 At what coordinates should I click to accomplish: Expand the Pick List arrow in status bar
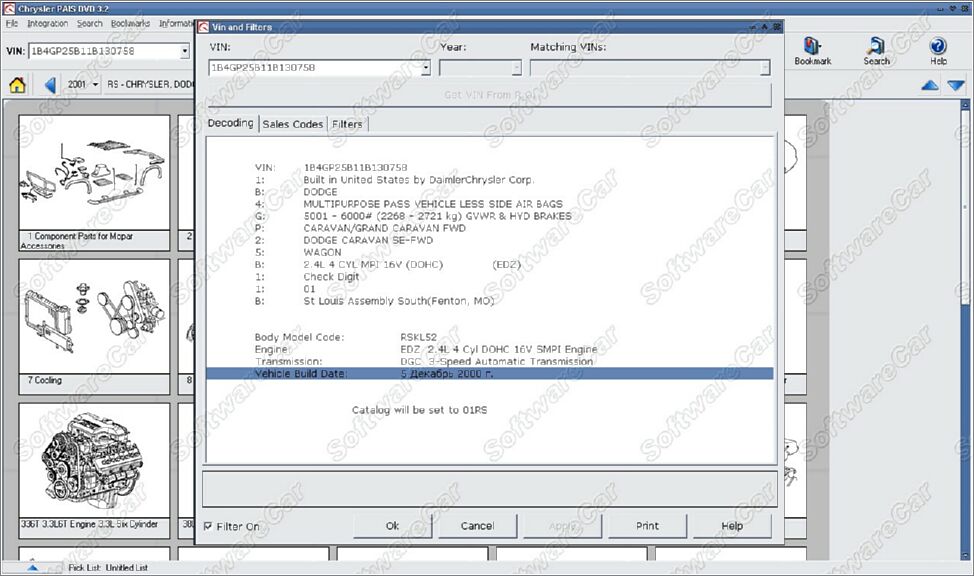[32, 567]
